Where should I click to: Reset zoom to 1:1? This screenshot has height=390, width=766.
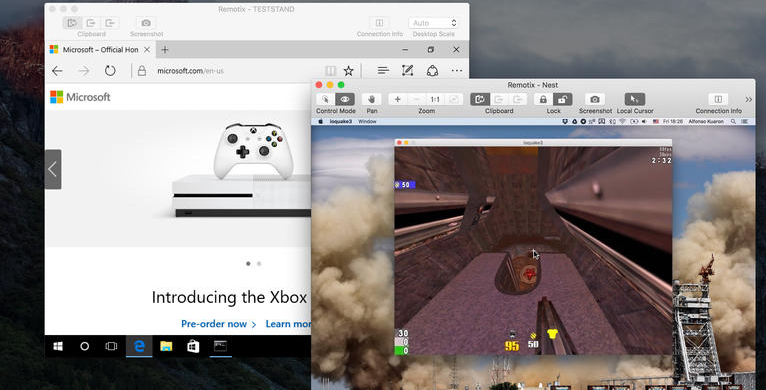coord(435,100)
